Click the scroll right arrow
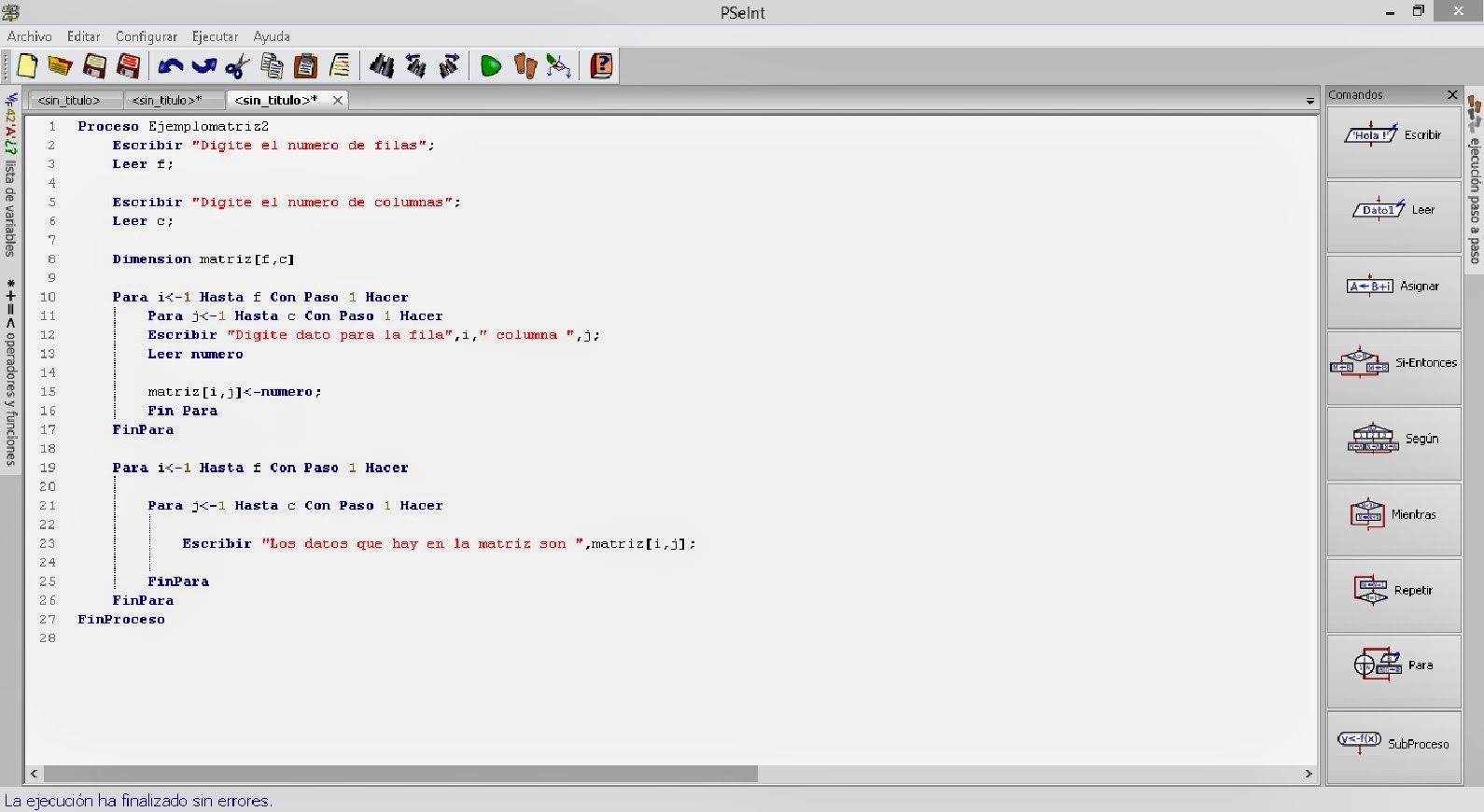This screenshot has height=812, width=1484. (1309, 774)
